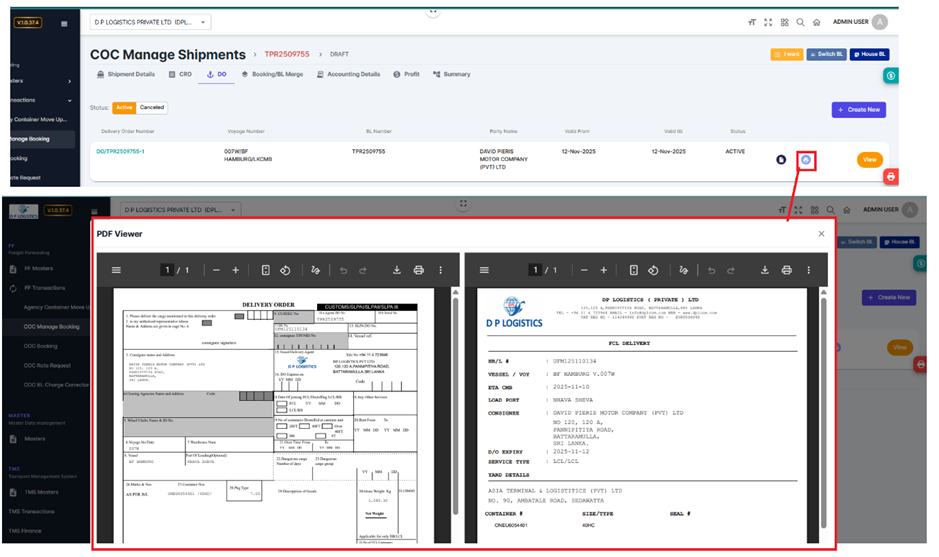
Task: Zoom out on the right PDF
Action: pos(583,270)
